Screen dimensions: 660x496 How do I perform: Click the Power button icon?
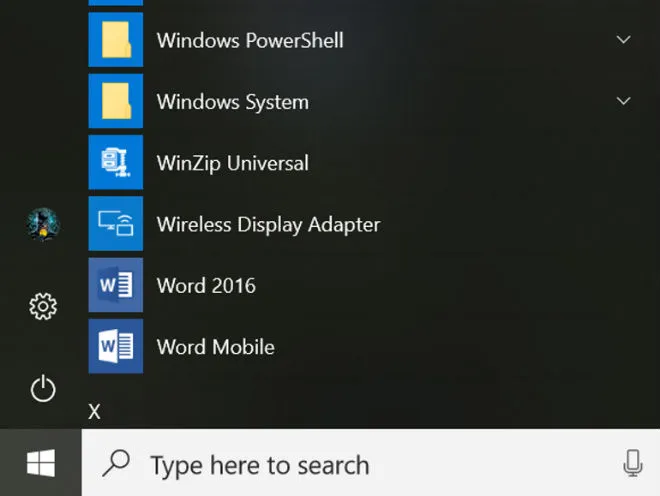(42, 388)
